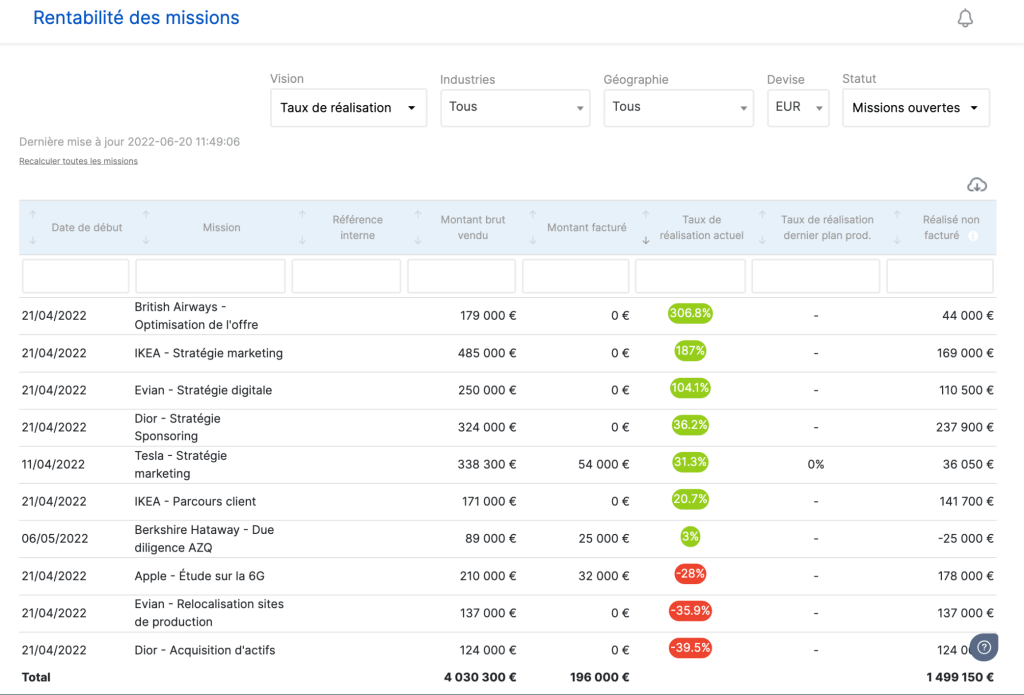
Task: Change the Devise EUR dropdown
Action: [x=798, y=108]
